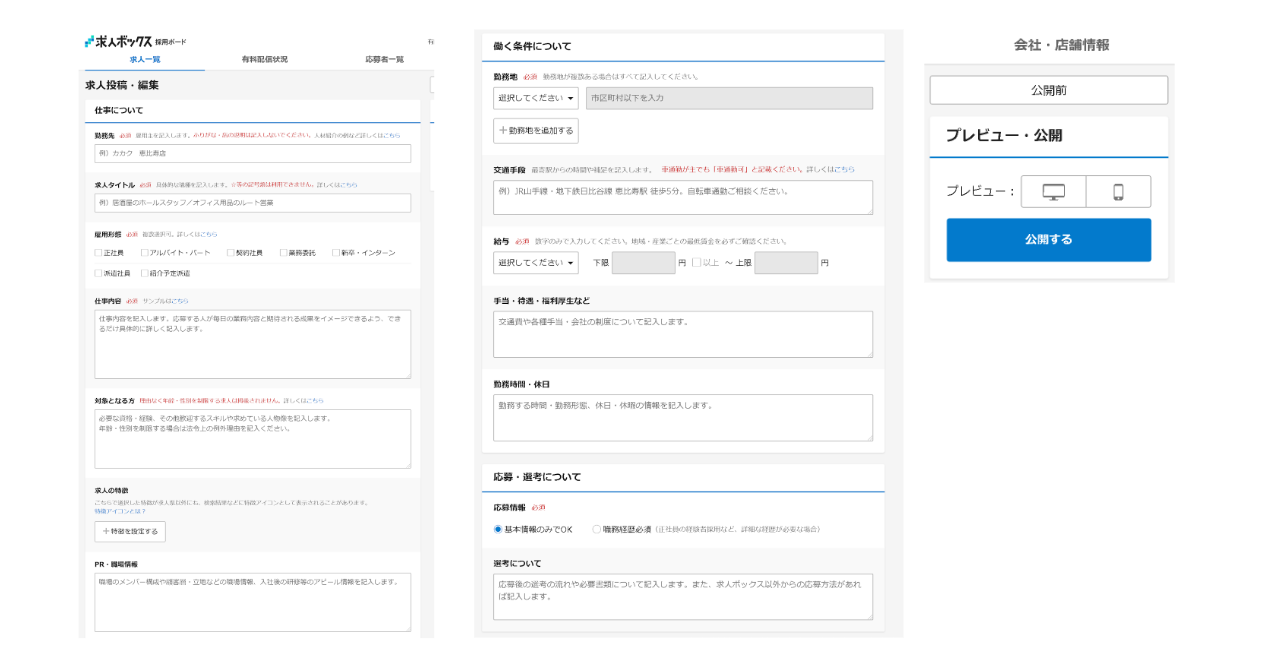1280x662 pixels.
Task: Preview the posting in desktop view
Action: [x=1053, y=192]
